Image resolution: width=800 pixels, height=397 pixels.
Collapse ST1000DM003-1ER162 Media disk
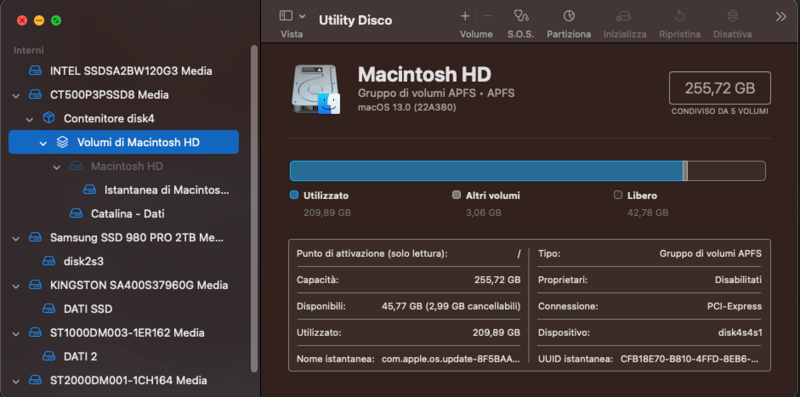[16, 334]
